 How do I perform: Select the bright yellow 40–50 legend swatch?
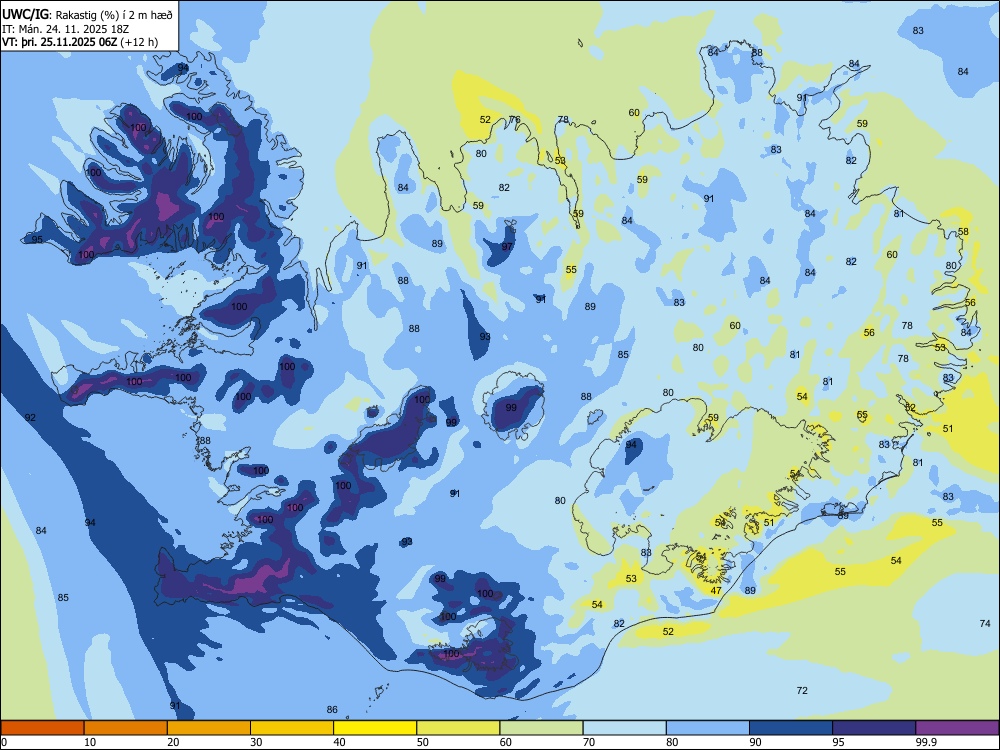click(x=375, y=728)
